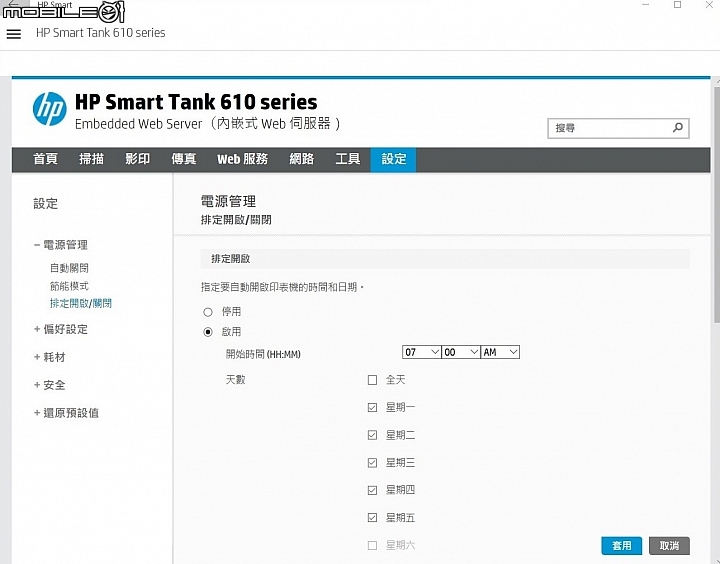This screenshot has width=720, height=564.
Task: Select the 停用 radio button
Action: click(x=208, y=312)
